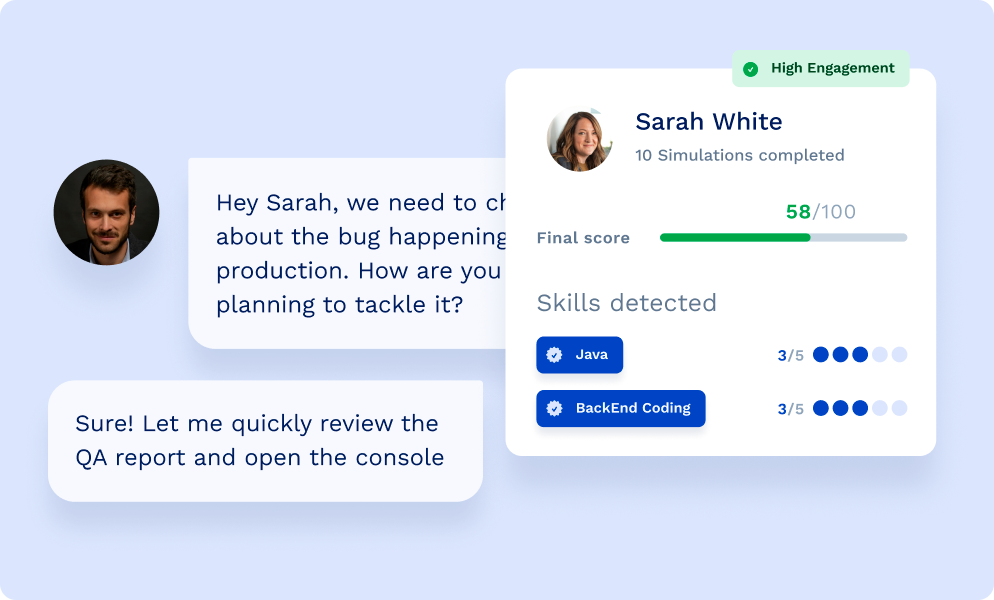Click the verified icon on the Java tag
994x600 pixels.
click(x=554, y=355)
